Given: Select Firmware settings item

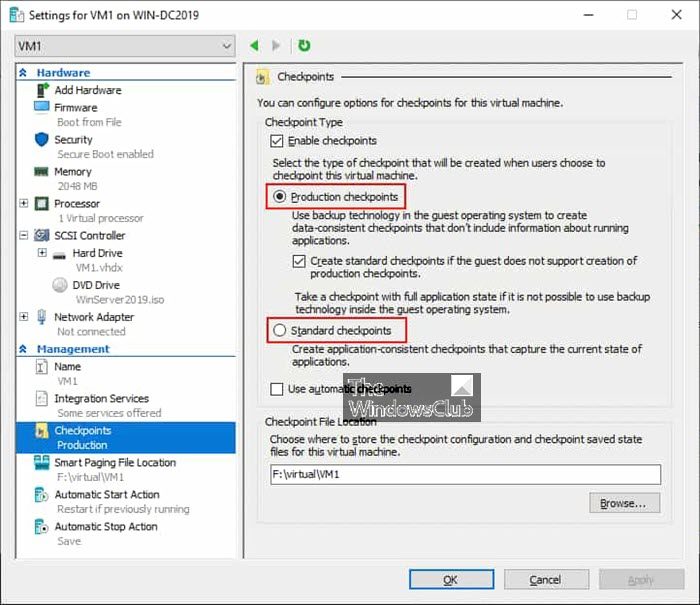Looking at the screenshot, I should 75,108.
